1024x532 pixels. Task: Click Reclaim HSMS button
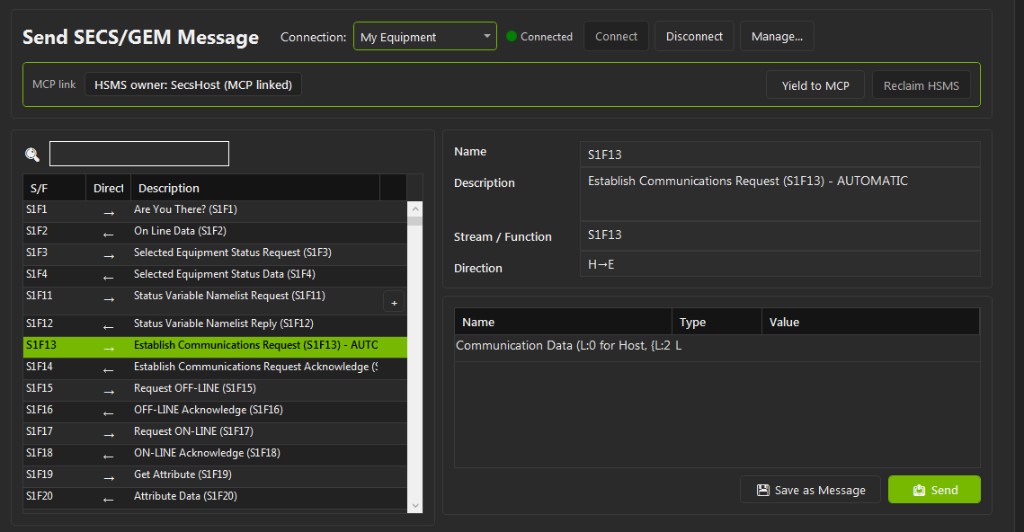click(921, 86)
